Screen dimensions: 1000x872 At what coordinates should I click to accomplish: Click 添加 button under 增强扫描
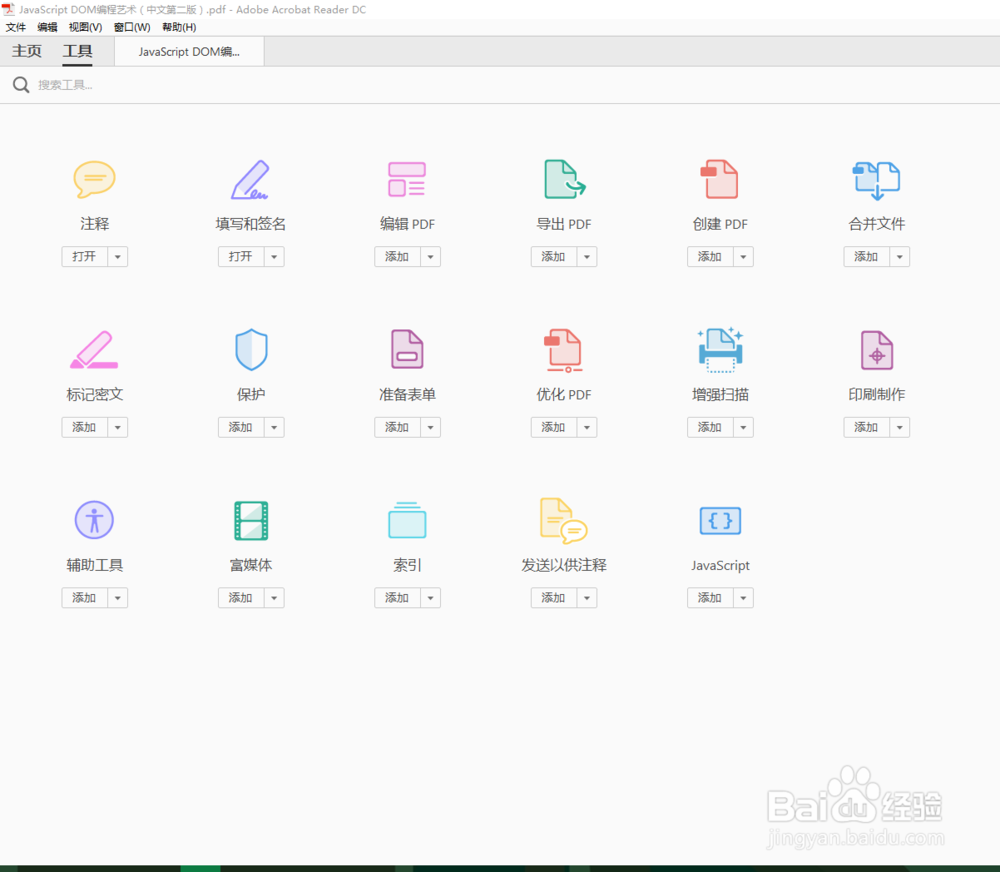point(710,427)
